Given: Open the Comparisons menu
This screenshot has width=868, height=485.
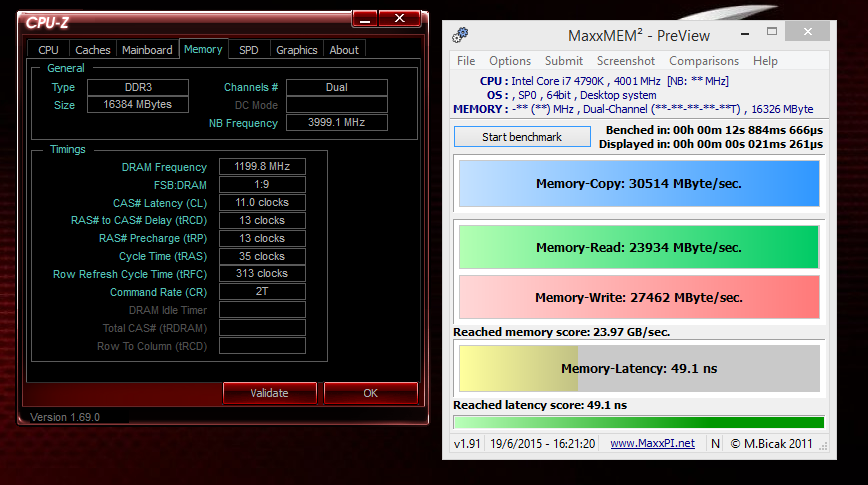Looking at the screenshot, I should coord(704,61).
